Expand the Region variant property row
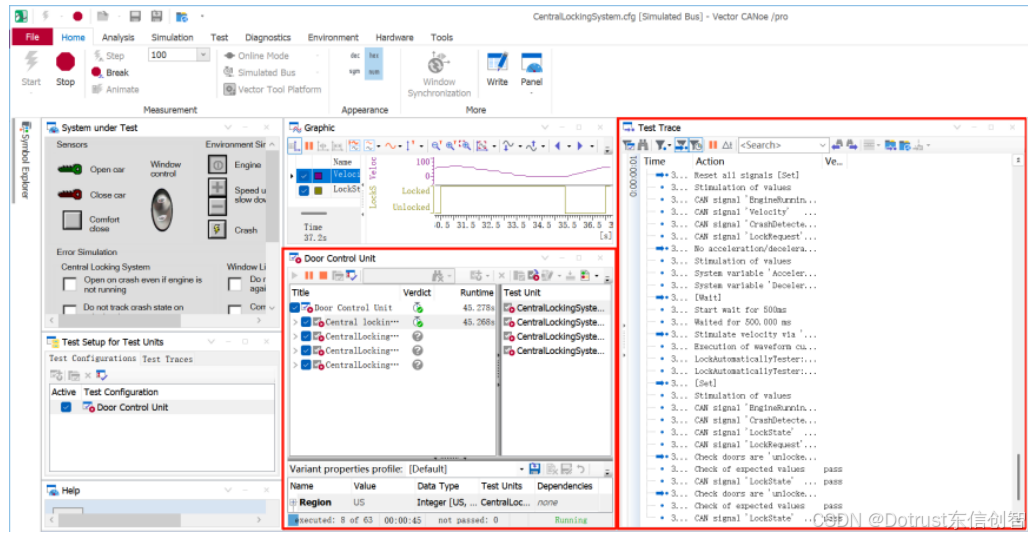 [x=294, y=503]
